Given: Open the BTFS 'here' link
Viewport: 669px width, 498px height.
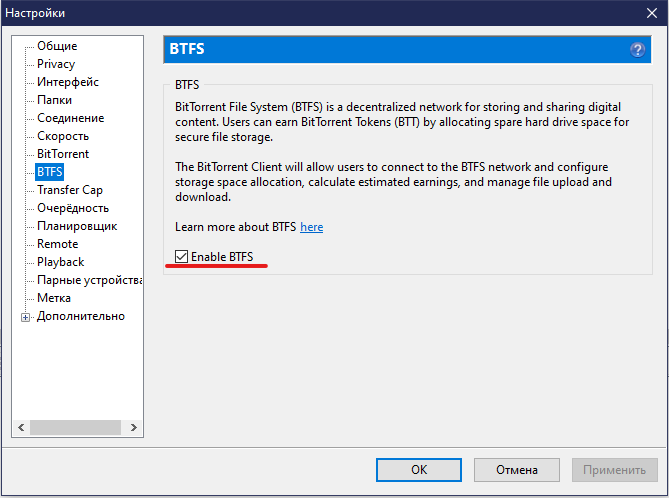Looking at the screenshot, I should (x=311, y=227).
